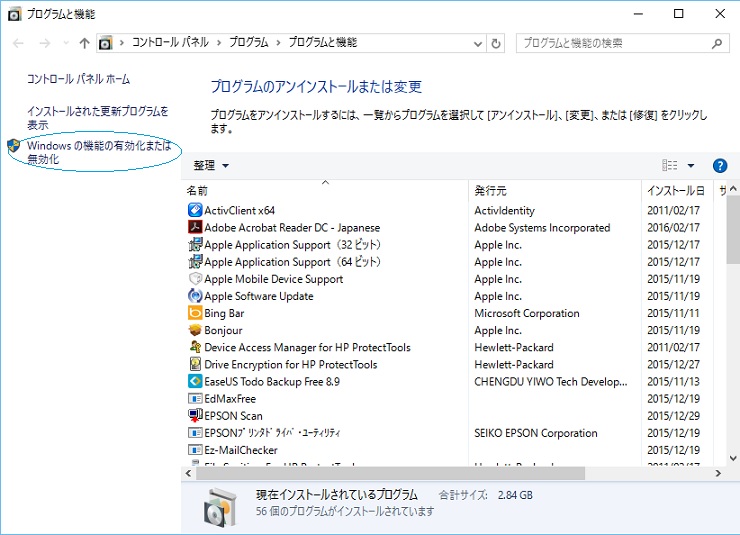This screenshot has height=535, width=740.
Task: Click the EPSON Scan icon
Action: (x=195, y=415)
